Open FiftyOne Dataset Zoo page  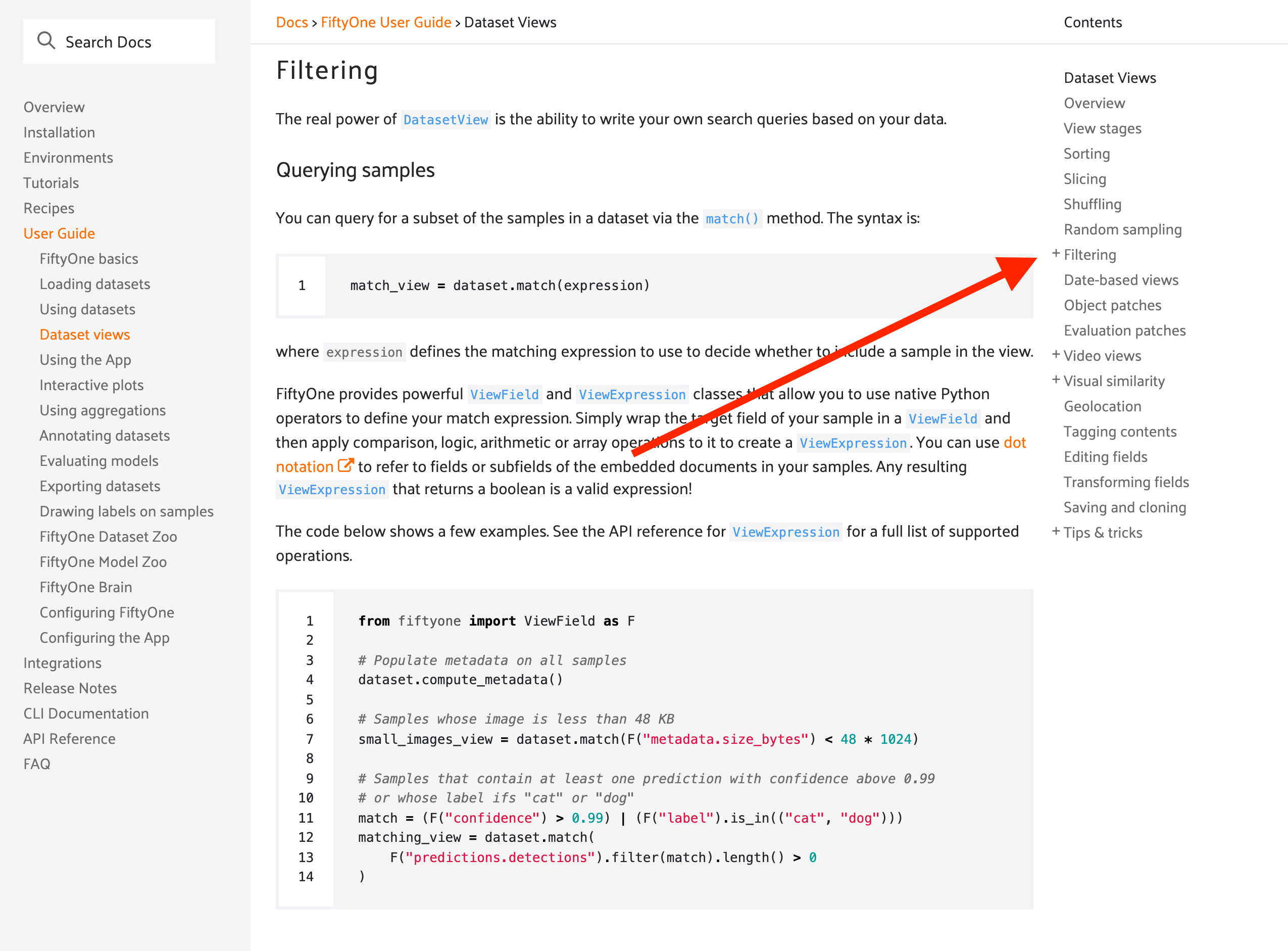click(109, 537)
